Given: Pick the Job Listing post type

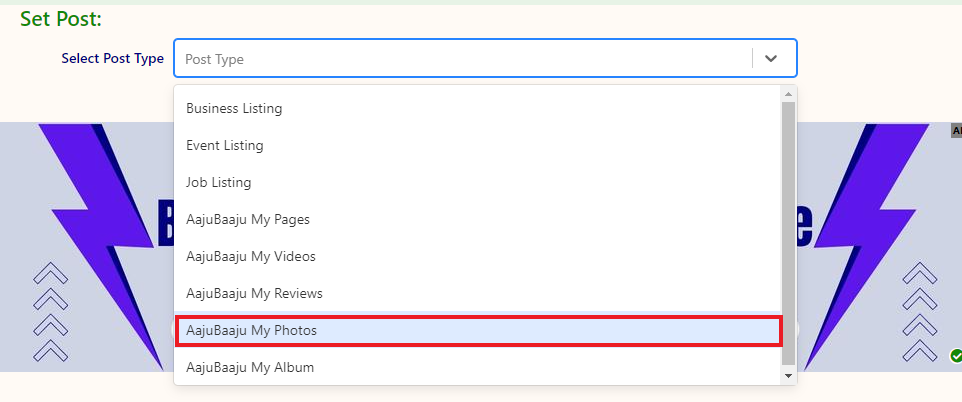Looking at the screenshot, I should point(218,182).
